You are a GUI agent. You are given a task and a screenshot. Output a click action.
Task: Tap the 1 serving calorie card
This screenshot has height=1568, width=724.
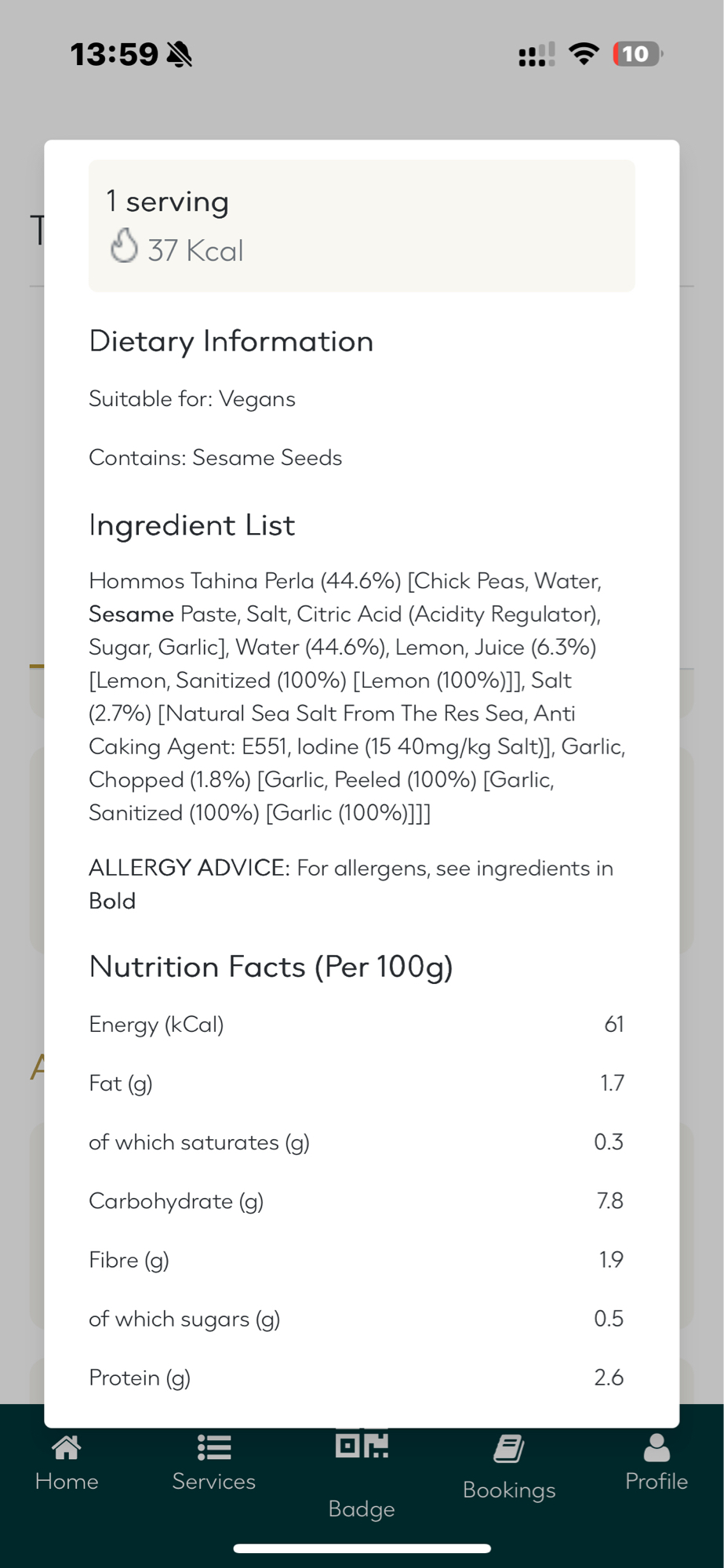click(362, 226)
